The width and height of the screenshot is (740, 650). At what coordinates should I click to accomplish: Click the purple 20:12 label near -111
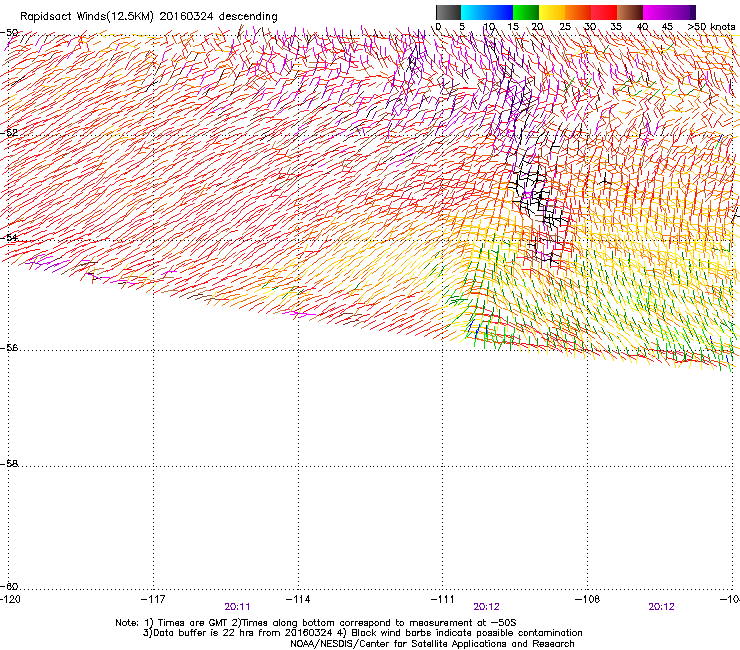click(486, 607)
